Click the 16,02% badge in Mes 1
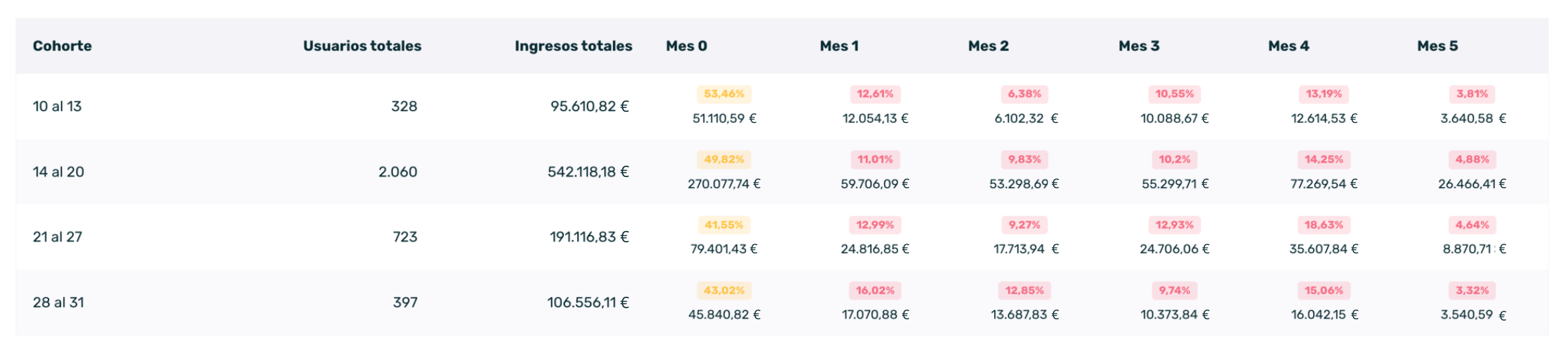 pyautogui.click(x=875, y=291)
